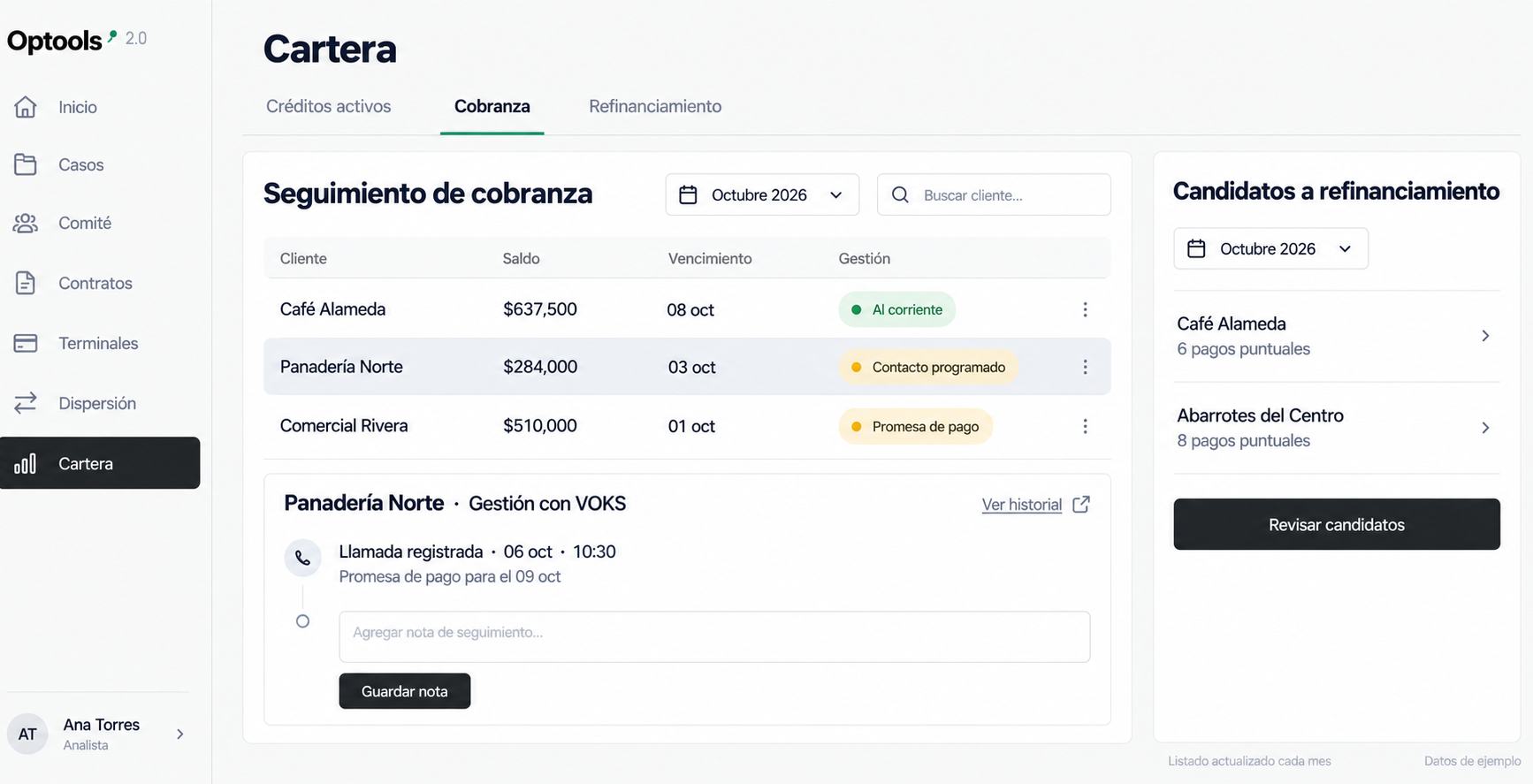Open the Octubre 2026 dropdown in Seguimiento de cobranza
1533x784 pixels.
tap(762, 194)
